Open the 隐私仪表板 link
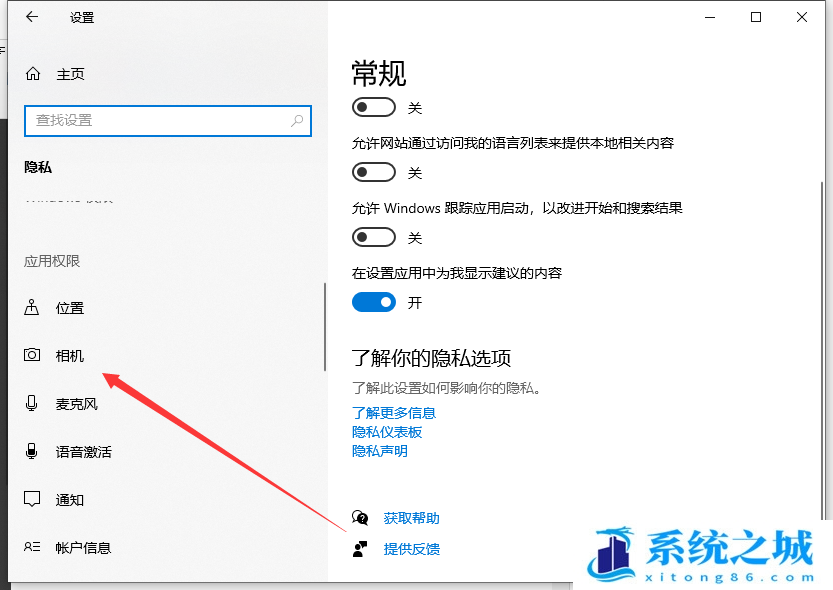833x590 pixels. pyautogui.click(x=387, y=432)
